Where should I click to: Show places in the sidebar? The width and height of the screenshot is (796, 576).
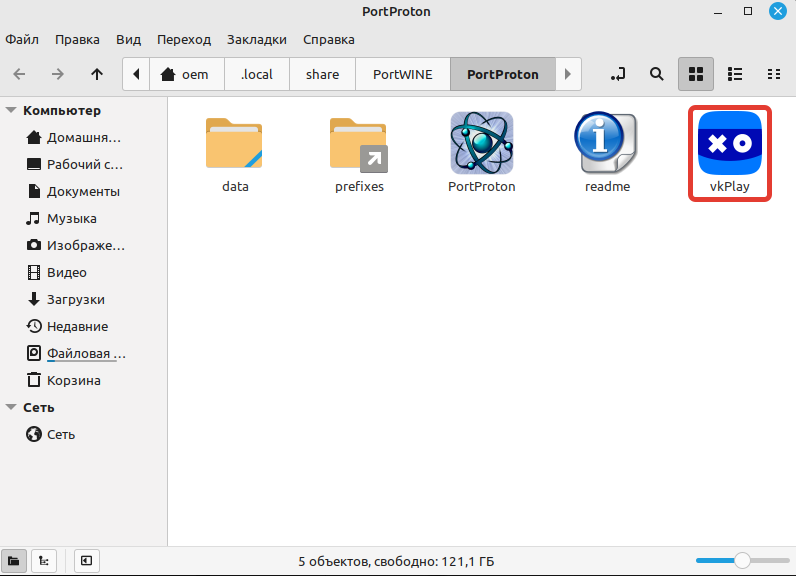pos(14,561)
